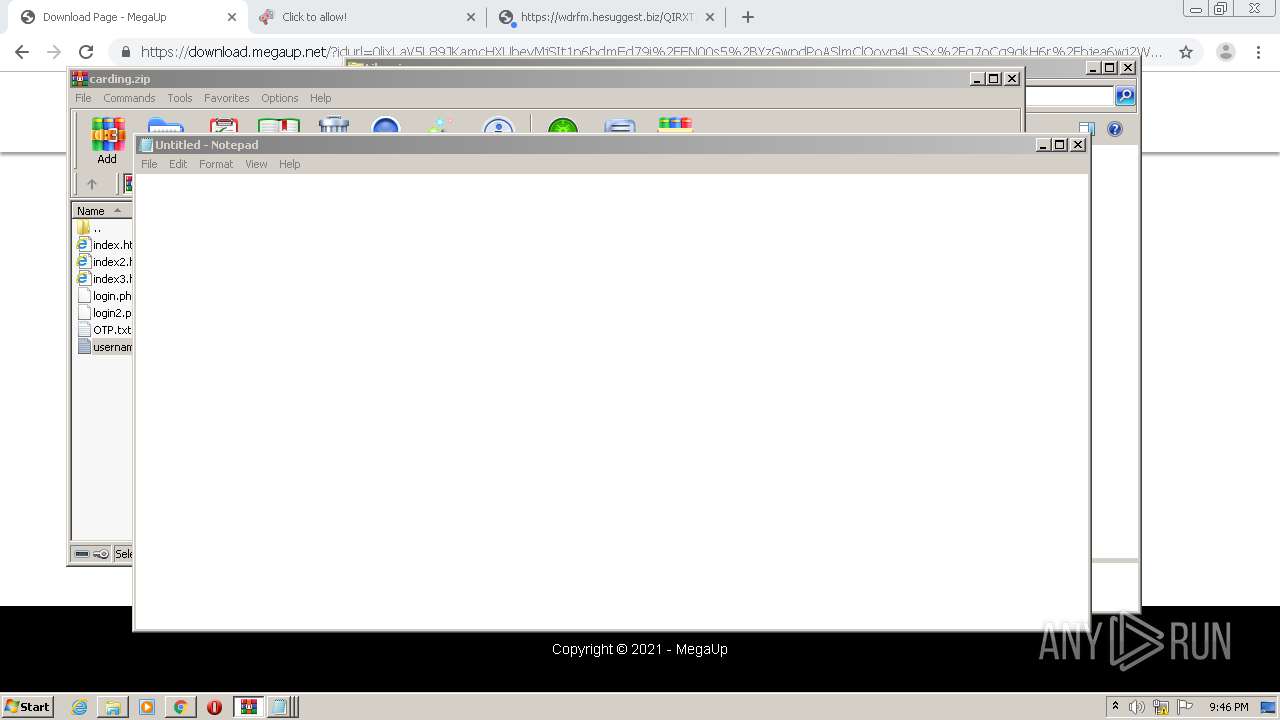This screenshot has width=1280, height=720.
Task: Click the green VirusScan icon in WinRAR
Action: click(563, 125)
